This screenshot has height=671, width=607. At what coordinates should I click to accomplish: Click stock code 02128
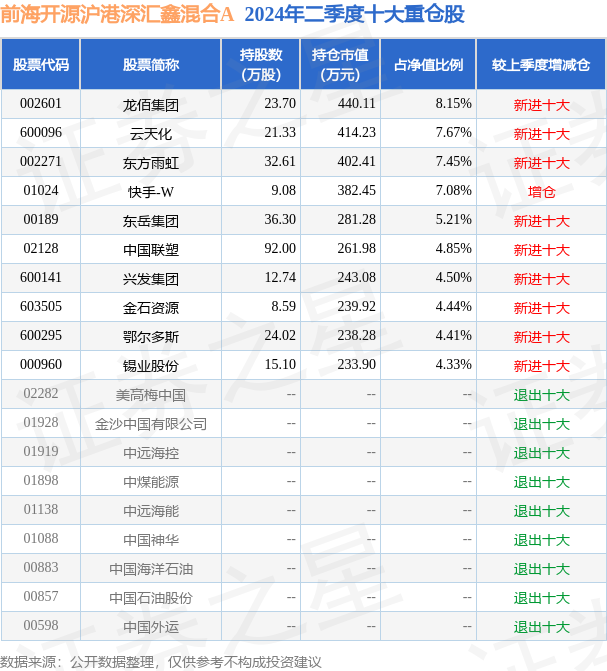pos(41,249)
